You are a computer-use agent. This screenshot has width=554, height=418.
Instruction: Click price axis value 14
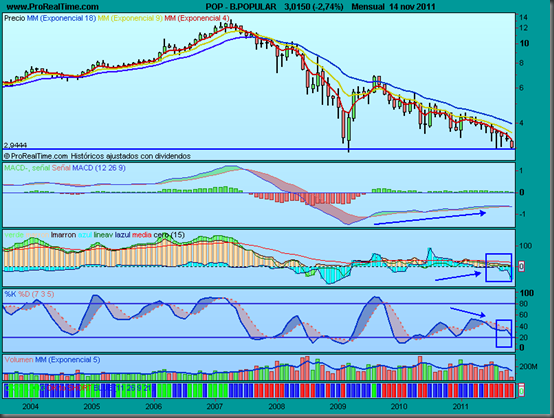point(524,17)
